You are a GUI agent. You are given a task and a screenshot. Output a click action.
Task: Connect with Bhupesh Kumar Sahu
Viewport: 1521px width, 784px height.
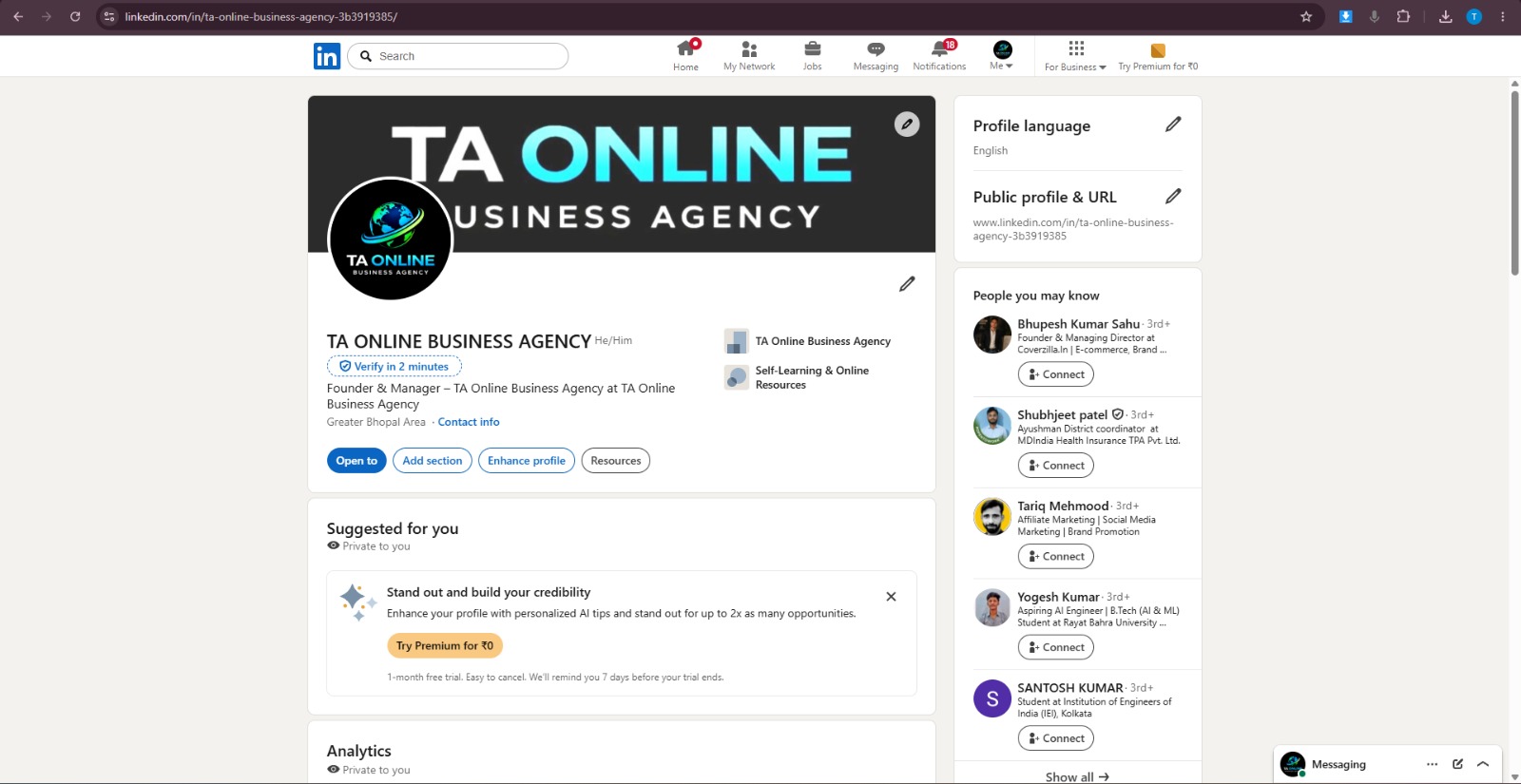(1055, 374)
